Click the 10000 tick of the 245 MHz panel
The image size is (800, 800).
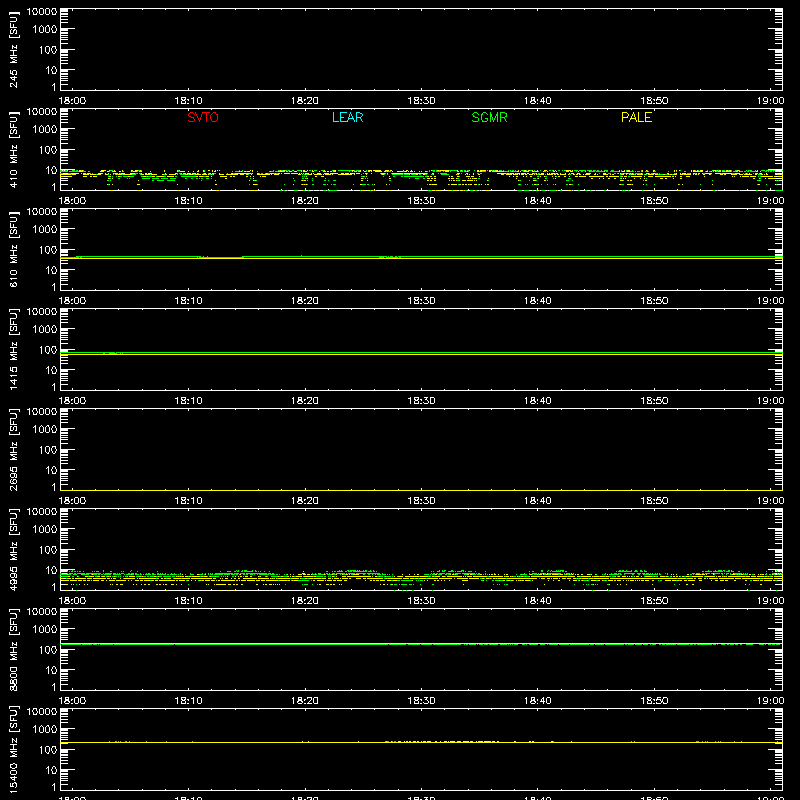[x=42, y=12]
